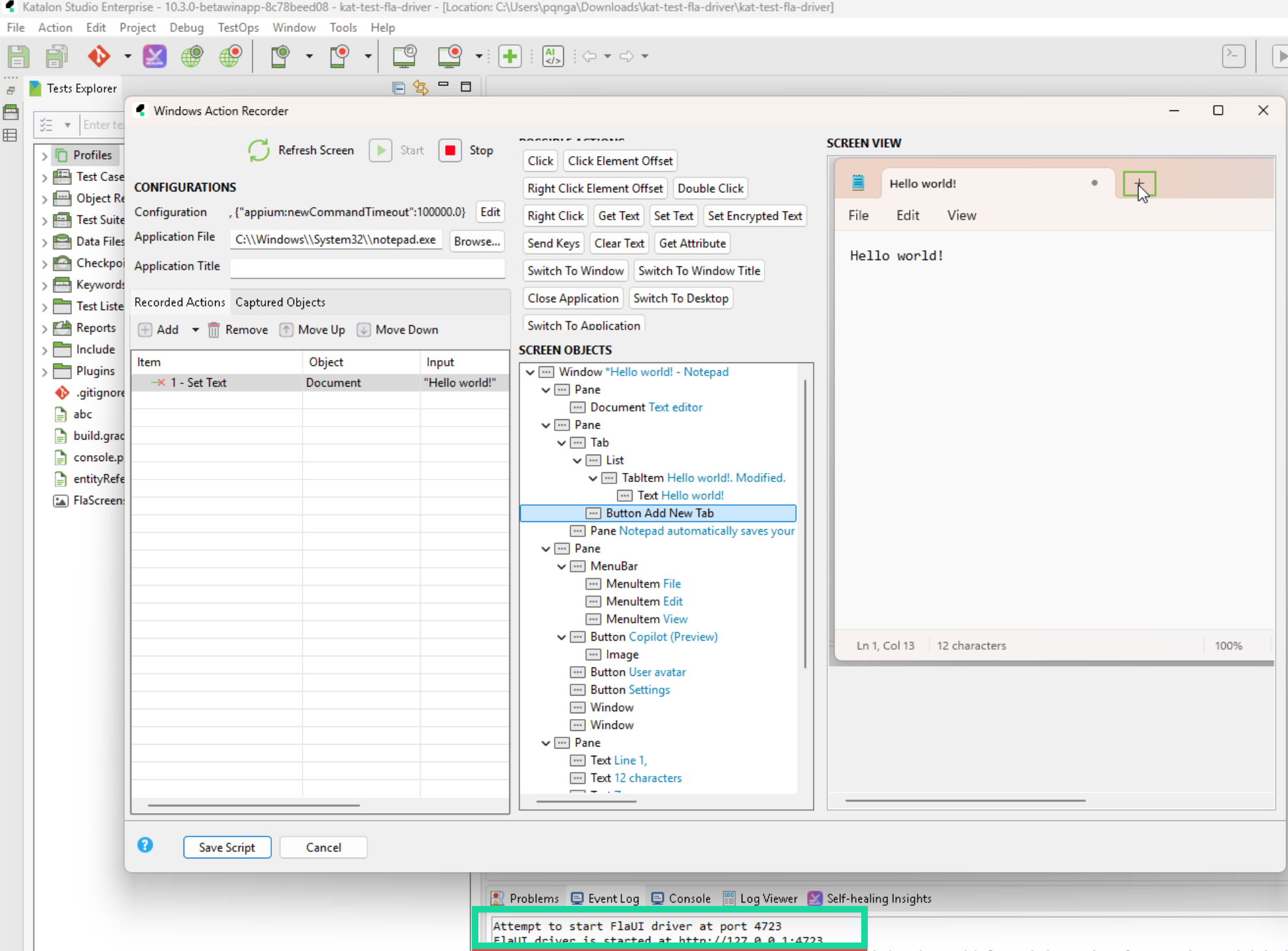Select the 1 - Set Text recorded action row
This screenshot has height=951, width=1288.
coord(320,383)
